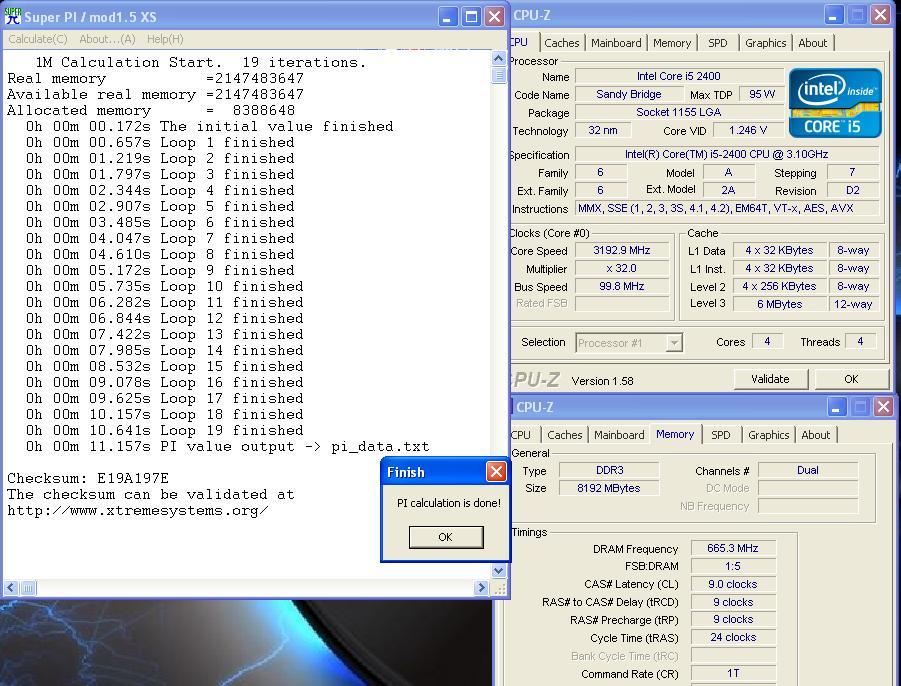Image resolution: width=901 pixels, height=686 pixels.
Task: Switch to About tab in upper CPU-Z window
Action: 813,43
